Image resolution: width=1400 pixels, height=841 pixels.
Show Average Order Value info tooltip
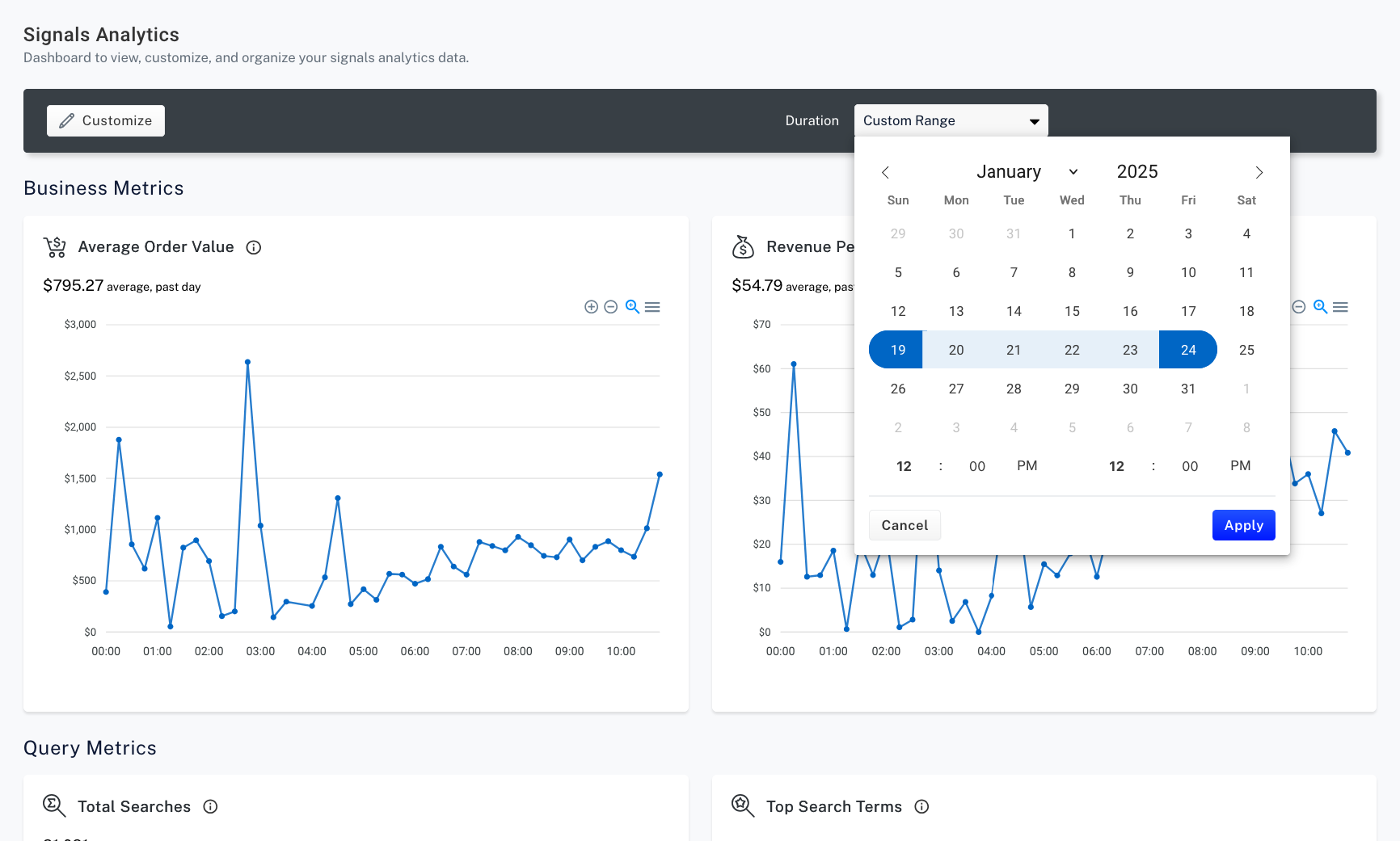click(x=254, y=247)
